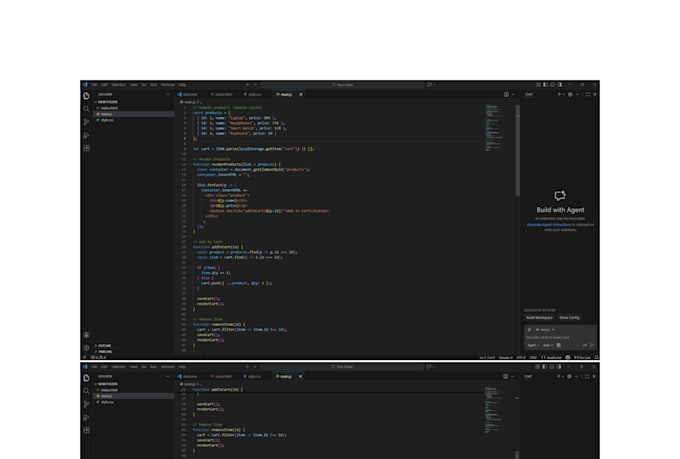Toggle bottom panel in upper window title bar
The image size is (680, 459).
pos(552,85)
